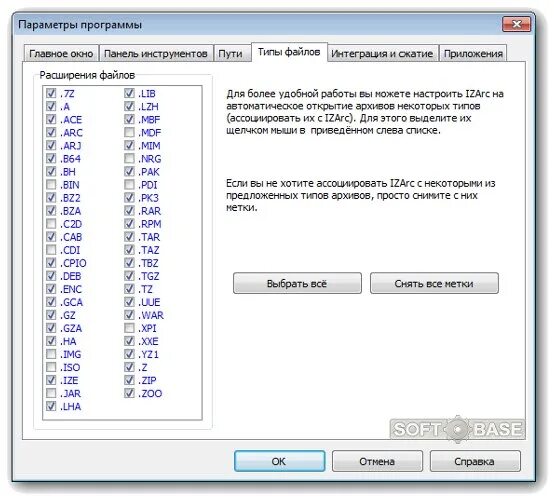Uncheck the .TAR extension checkbox
Screen dimensions: 554x500
point(129,237)
